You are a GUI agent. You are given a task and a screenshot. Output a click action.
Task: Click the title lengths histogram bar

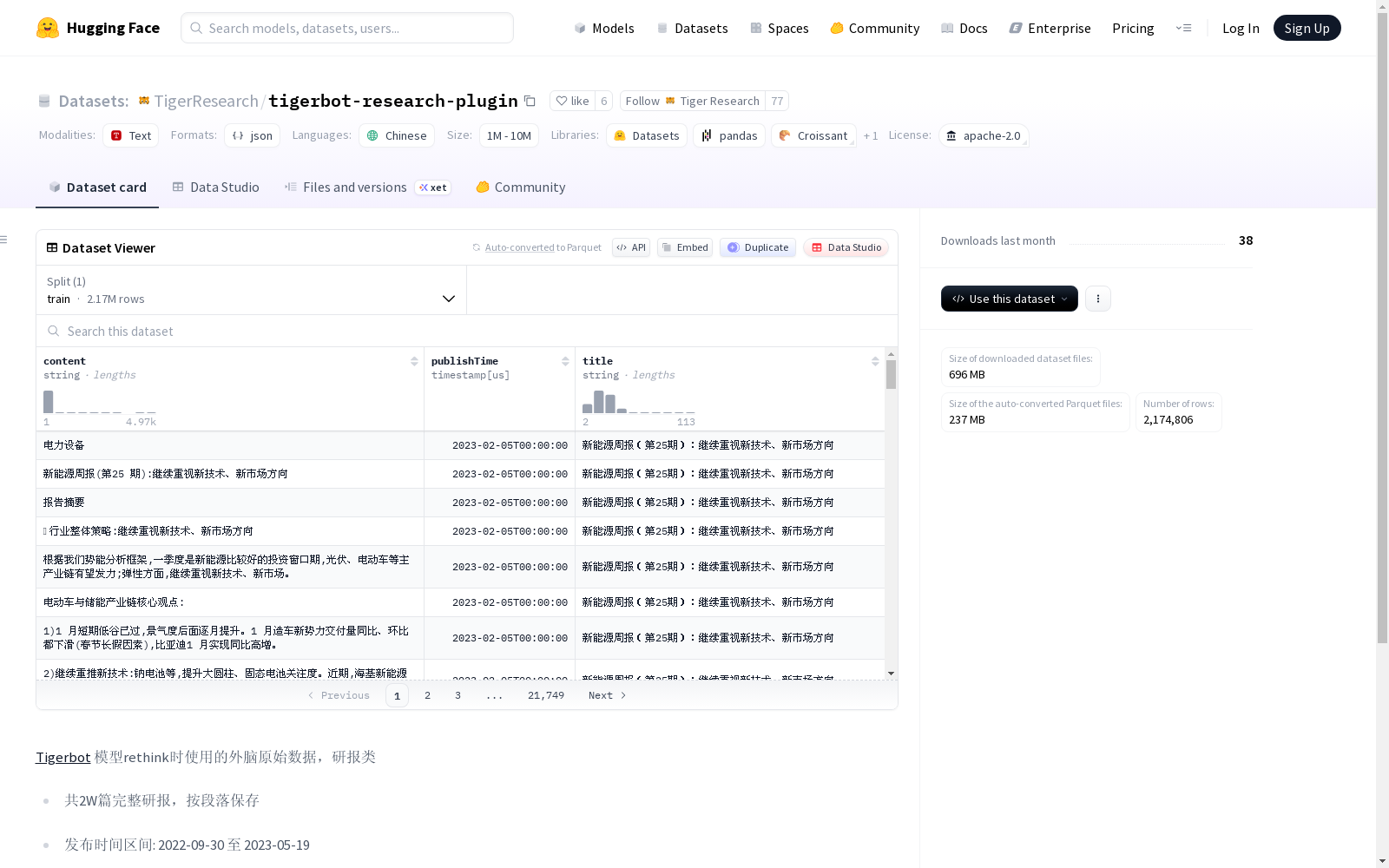pos(600,402)
